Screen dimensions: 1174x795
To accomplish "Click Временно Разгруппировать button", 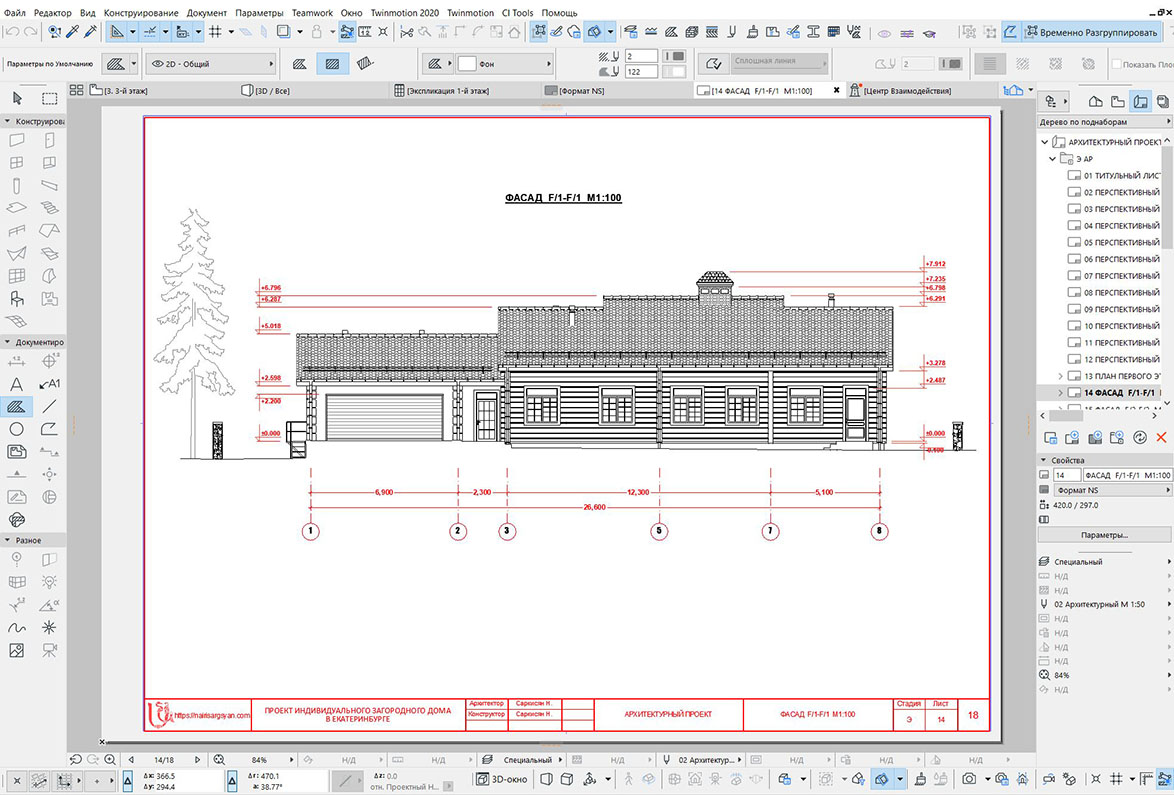I will 1092,32.
